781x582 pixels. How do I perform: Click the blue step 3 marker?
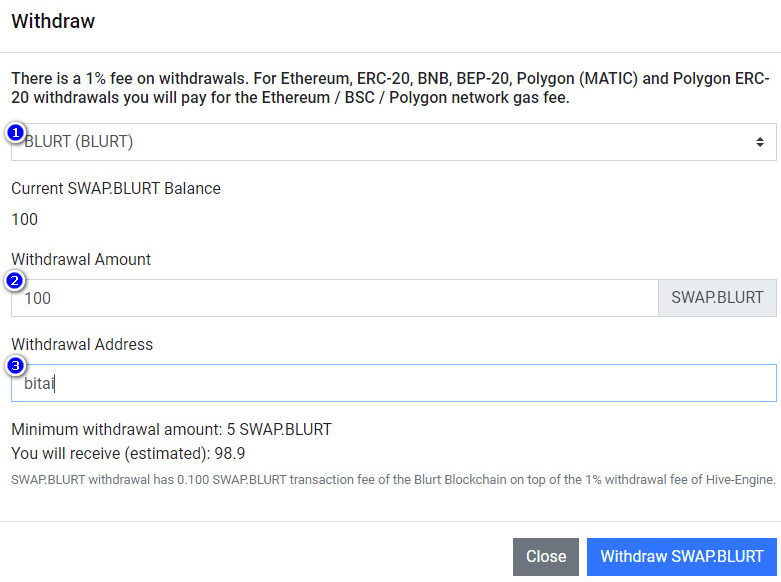15,366
